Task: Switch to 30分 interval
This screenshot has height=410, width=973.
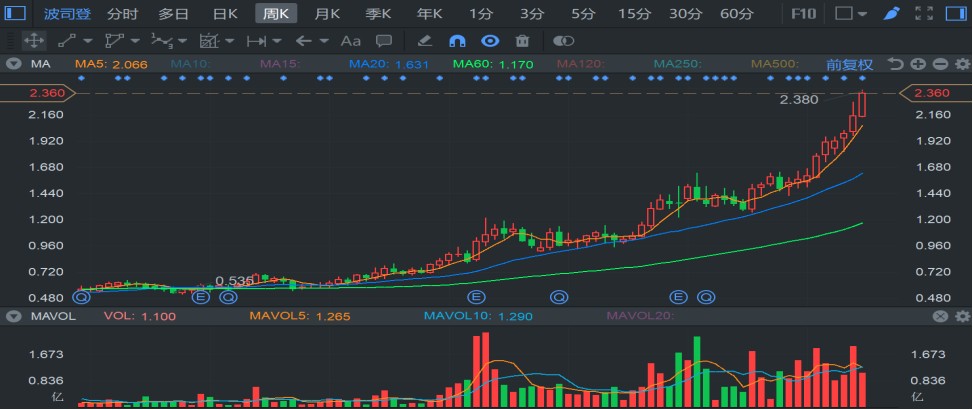Action: click(686, 14)
